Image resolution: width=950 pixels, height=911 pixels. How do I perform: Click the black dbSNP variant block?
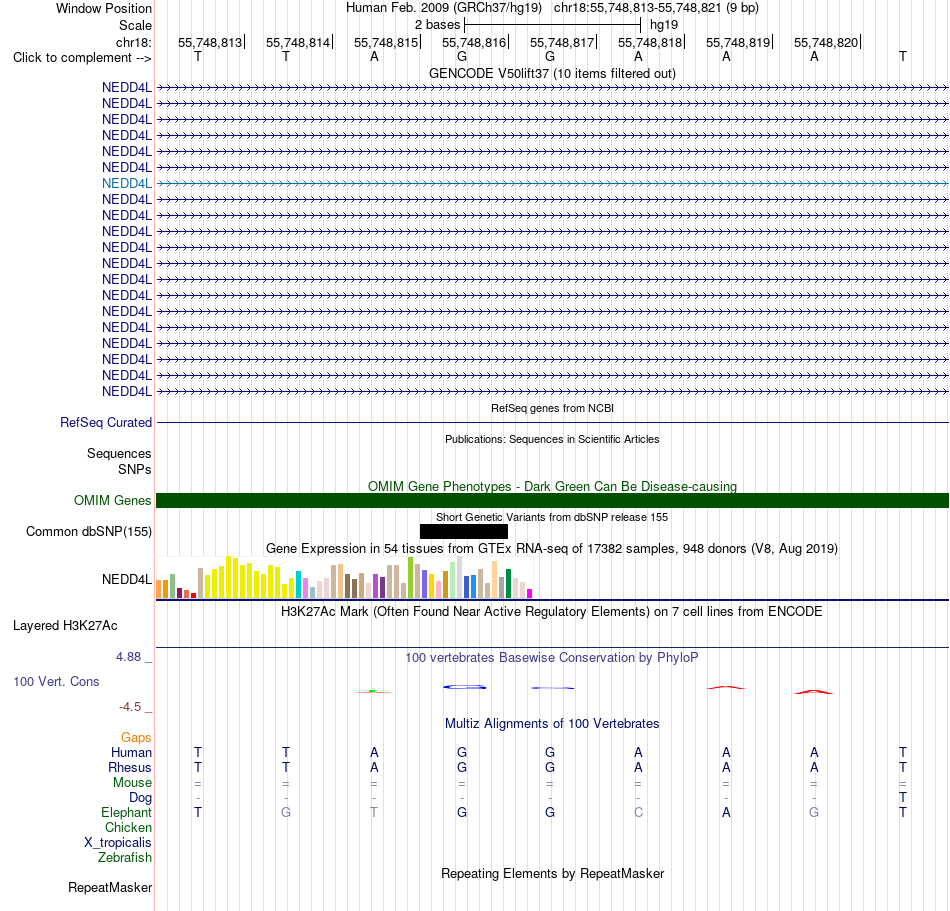click(463, 531)
